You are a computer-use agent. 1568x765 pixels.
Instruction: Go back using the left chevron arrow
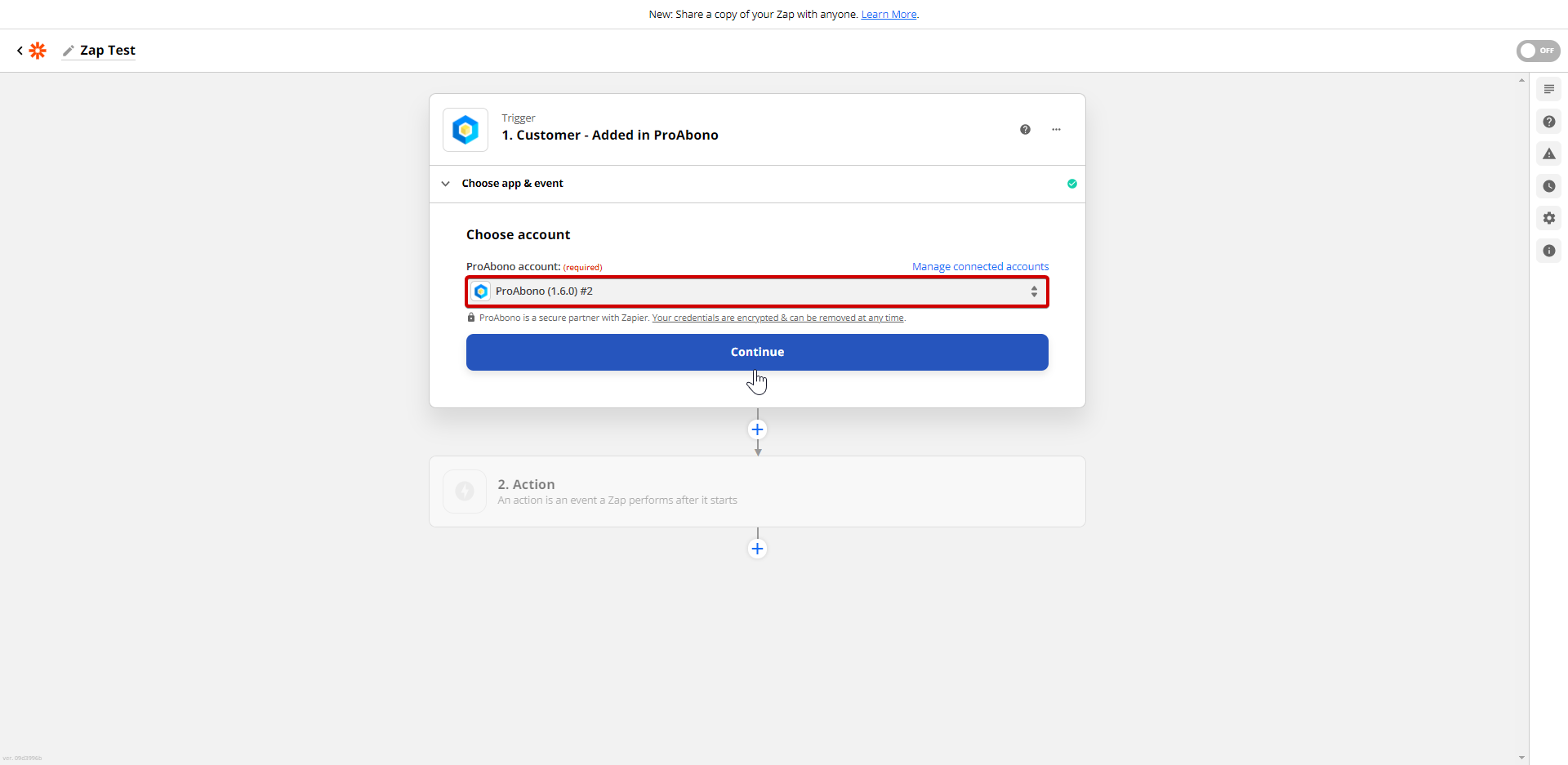coord(20,51)
